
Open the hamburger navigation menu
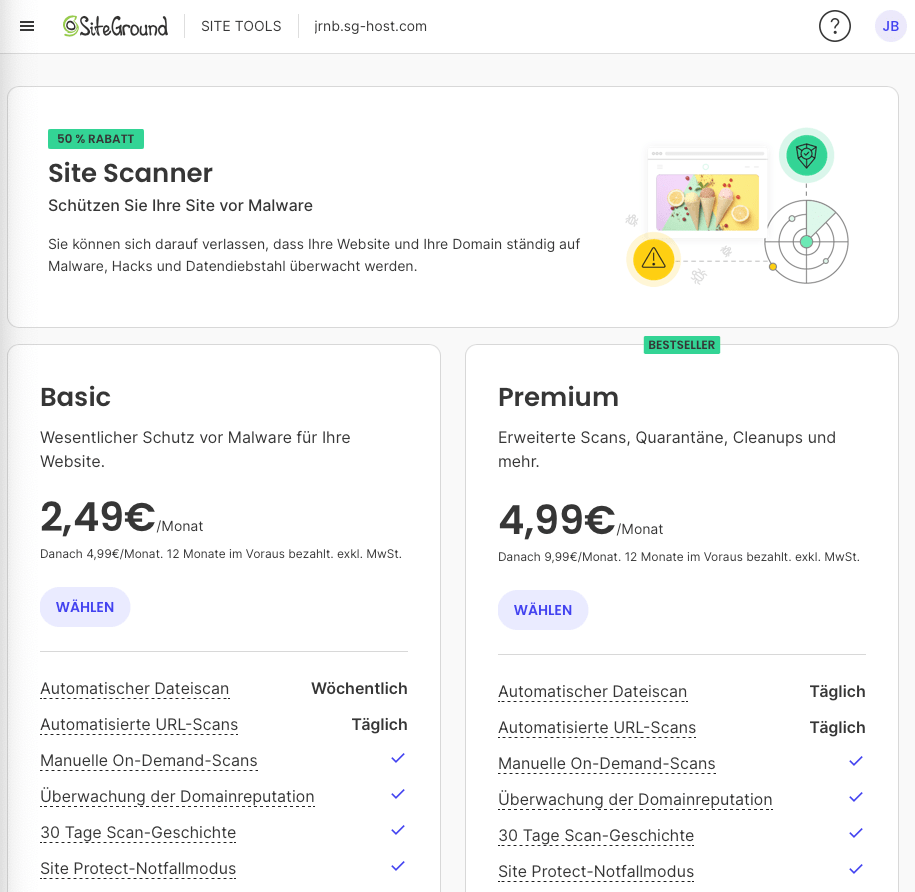click(x=27, y=26)
